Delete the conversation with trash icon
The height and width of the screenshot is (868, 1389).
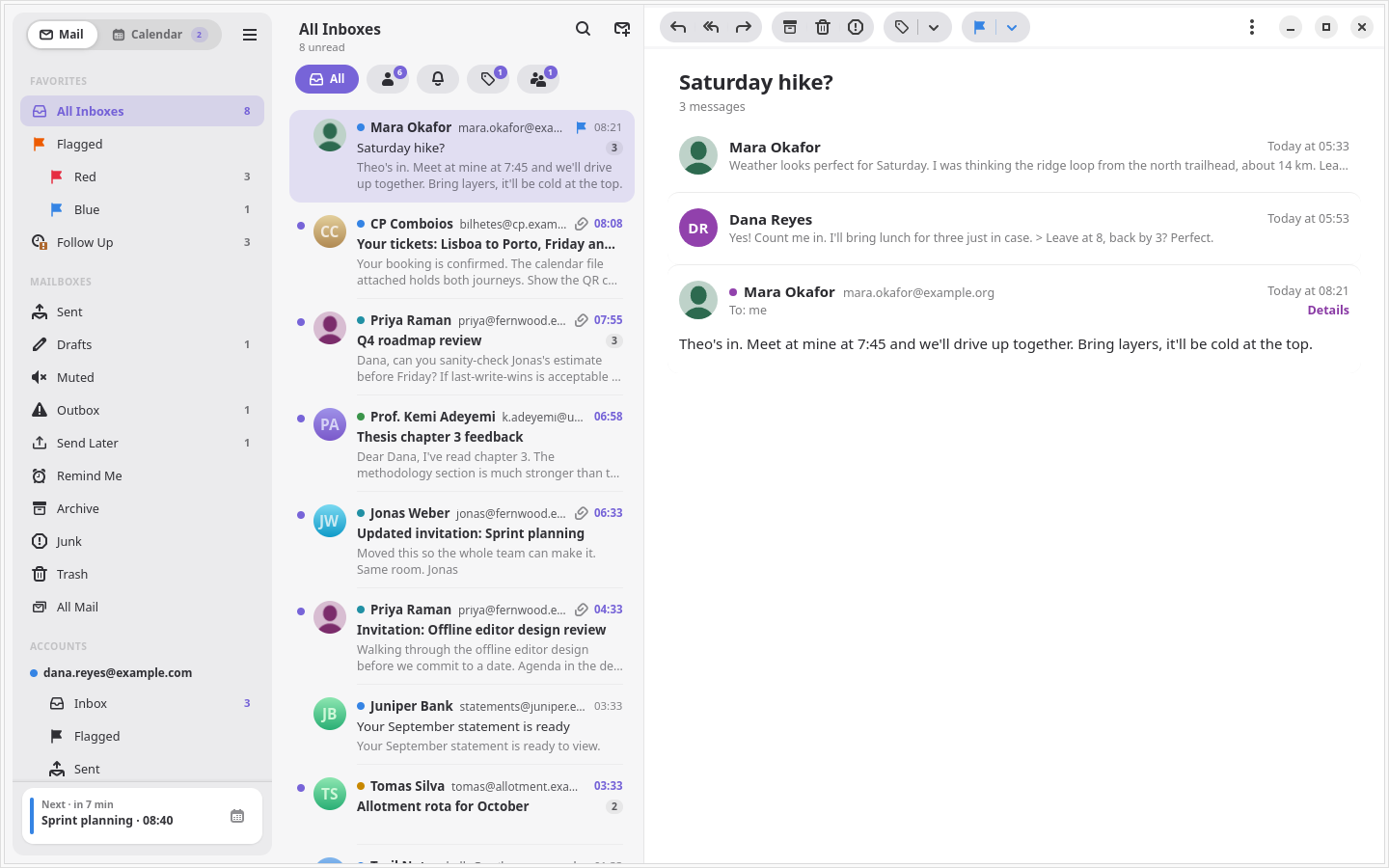click(823, 27)
